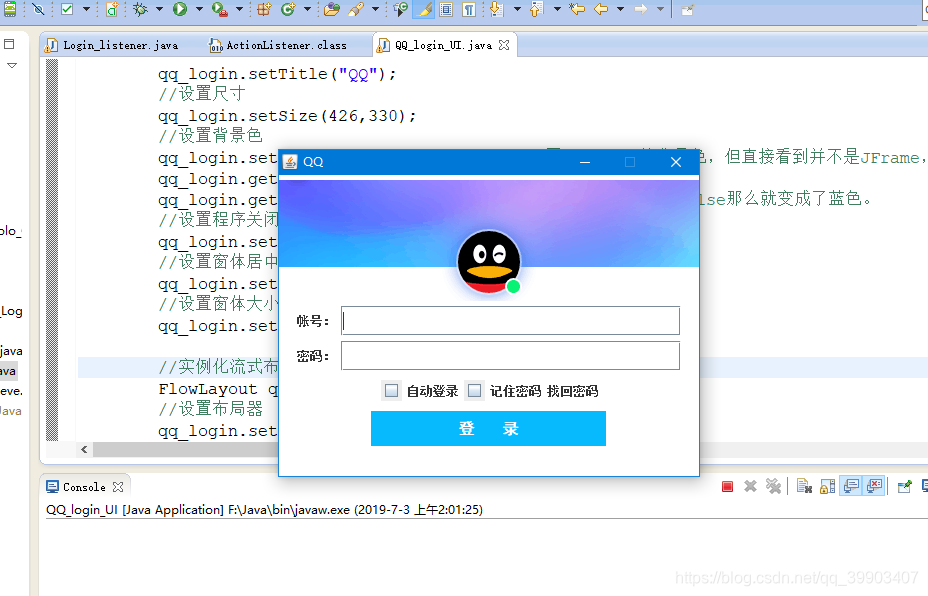Screen dimensions: 928x596
Task: Click the qq_login.setTitle("QQ") code line
Action: [x=277, y=74]
